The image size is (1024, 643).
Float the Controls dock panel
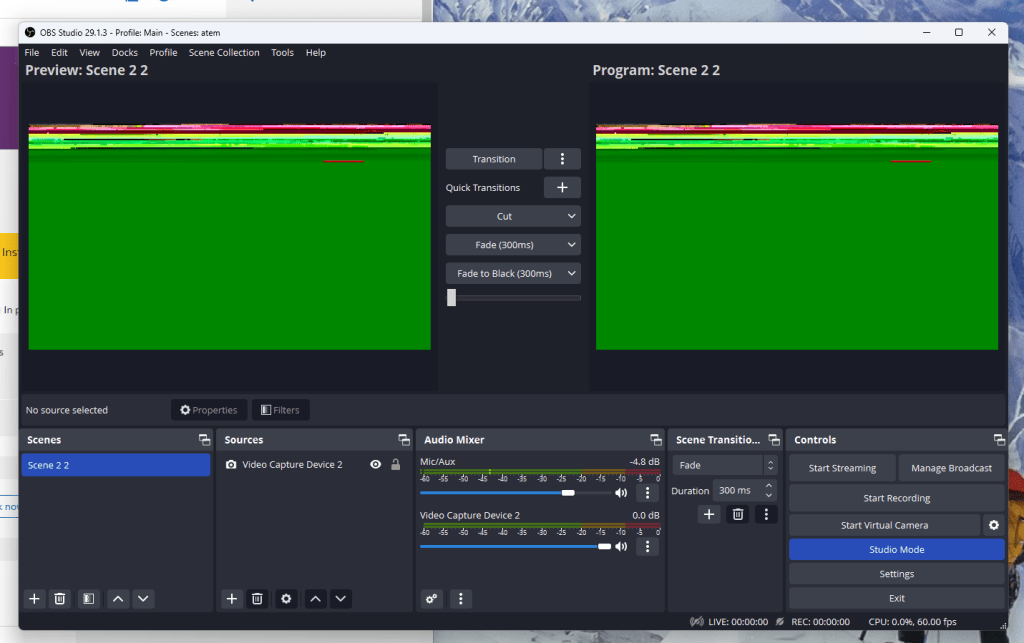(x=999, y=440)
